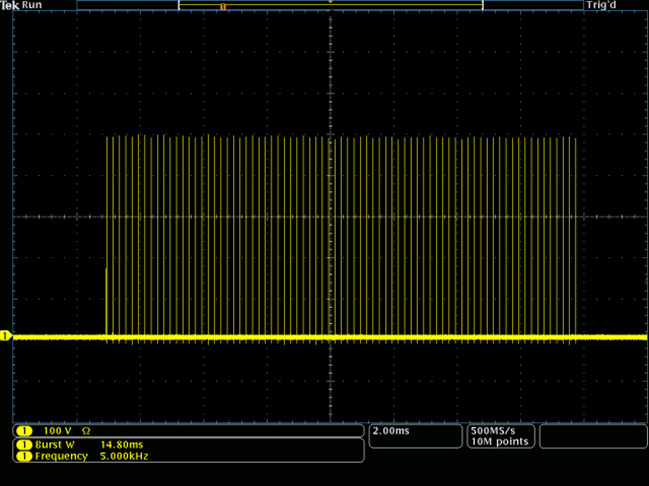Click the orange trigger position marker in record bar
The image size is (649, 486).
point(223,6)
